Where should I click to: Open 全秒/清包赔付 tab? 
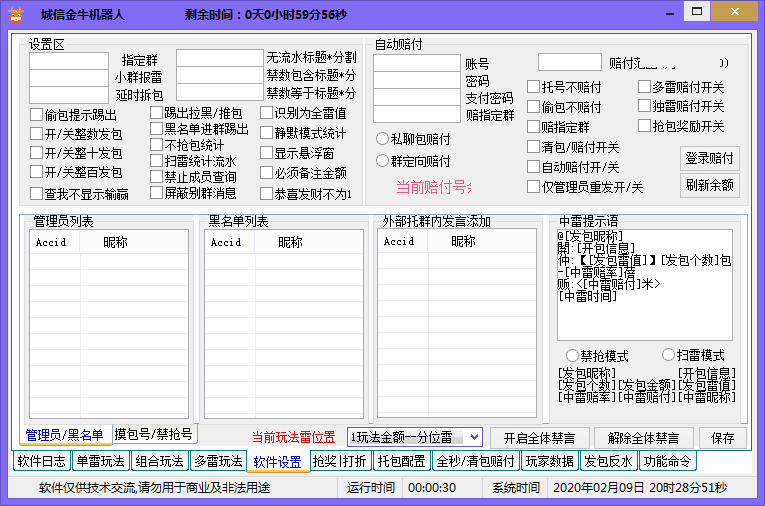476,461
